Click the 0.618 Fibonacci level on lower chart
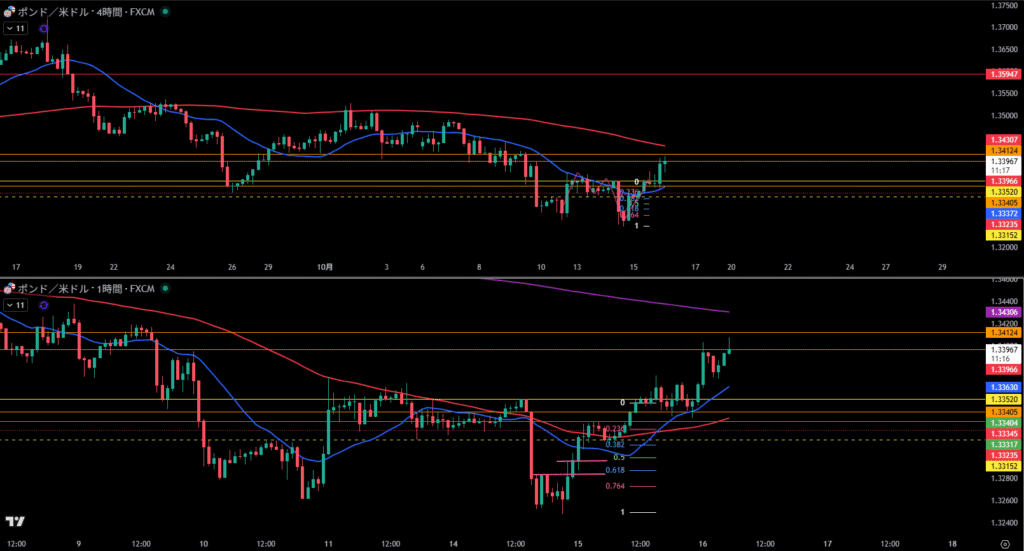The image size is (1024, 551). (615, 470)
